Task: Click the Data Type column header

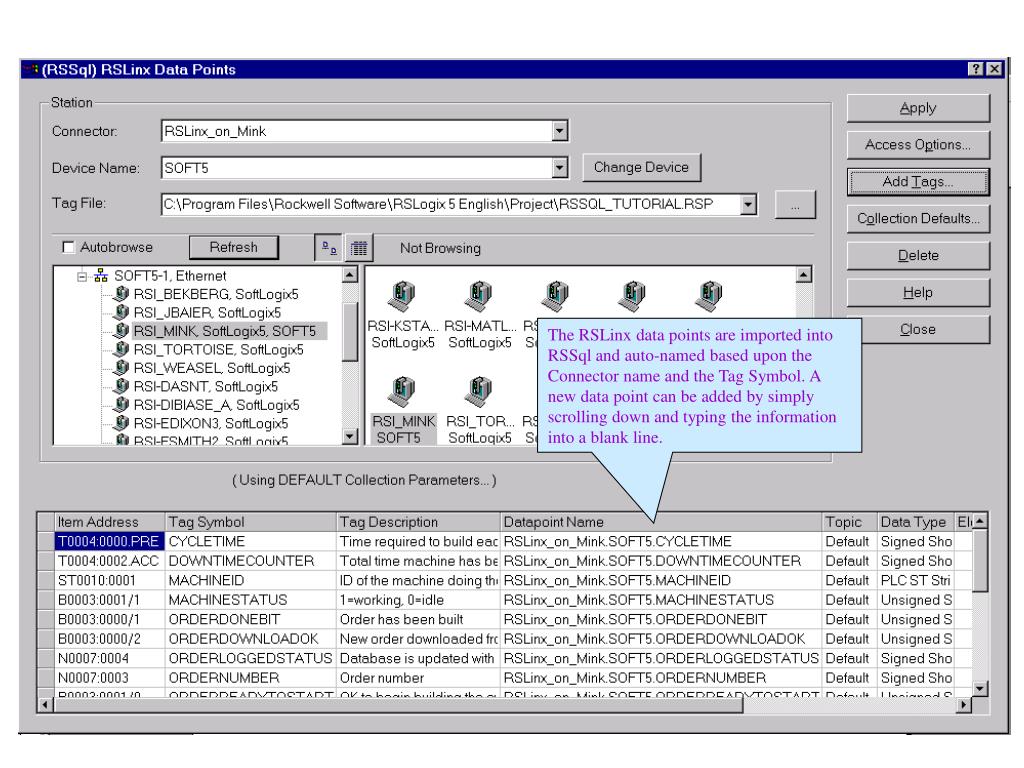Action: tap(915, 522)
